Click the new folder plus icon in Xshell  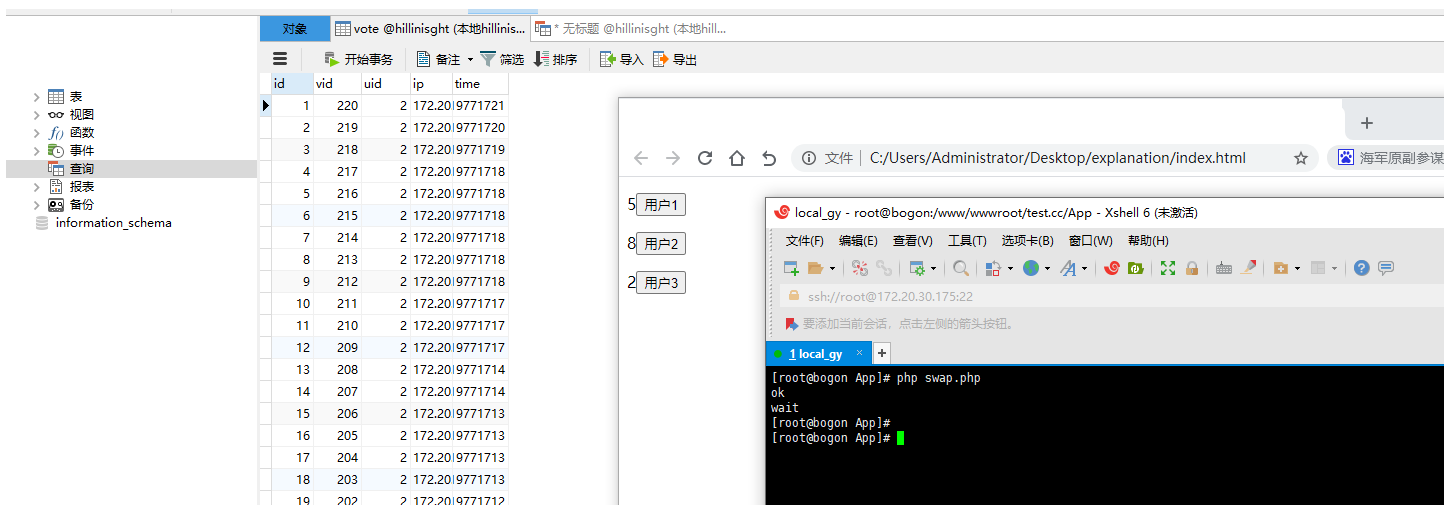[1281, 268]
